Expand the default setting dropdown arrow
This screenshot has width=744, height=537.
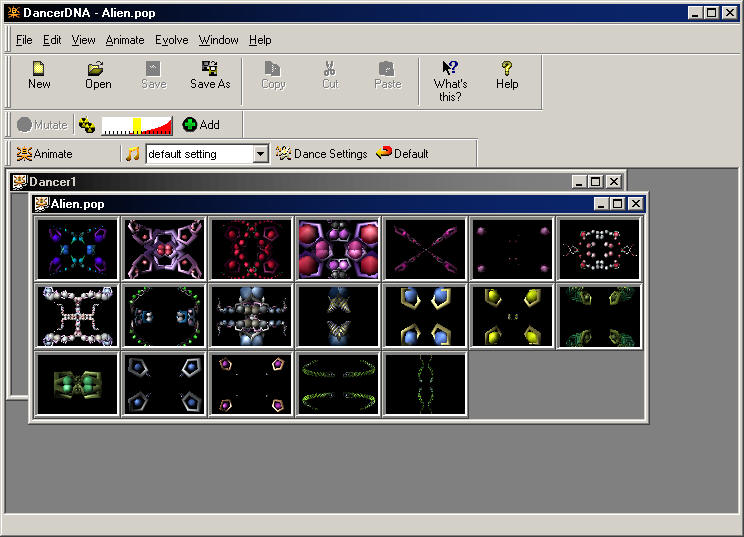pyautogui.click(x=260, y=154)
